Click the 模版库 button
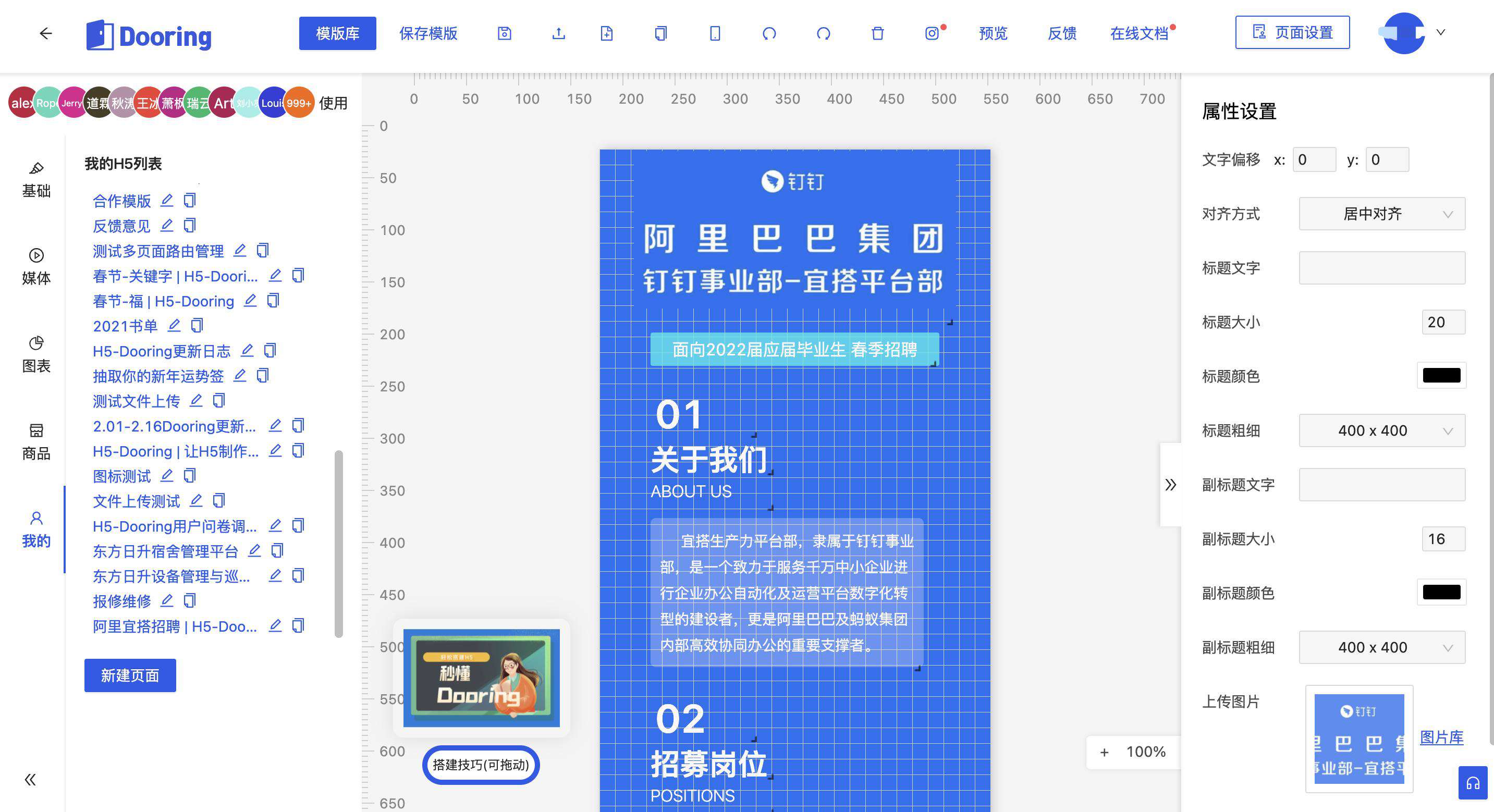Image resolution: width=1494 pixels, height=812 pixels. 338,33
